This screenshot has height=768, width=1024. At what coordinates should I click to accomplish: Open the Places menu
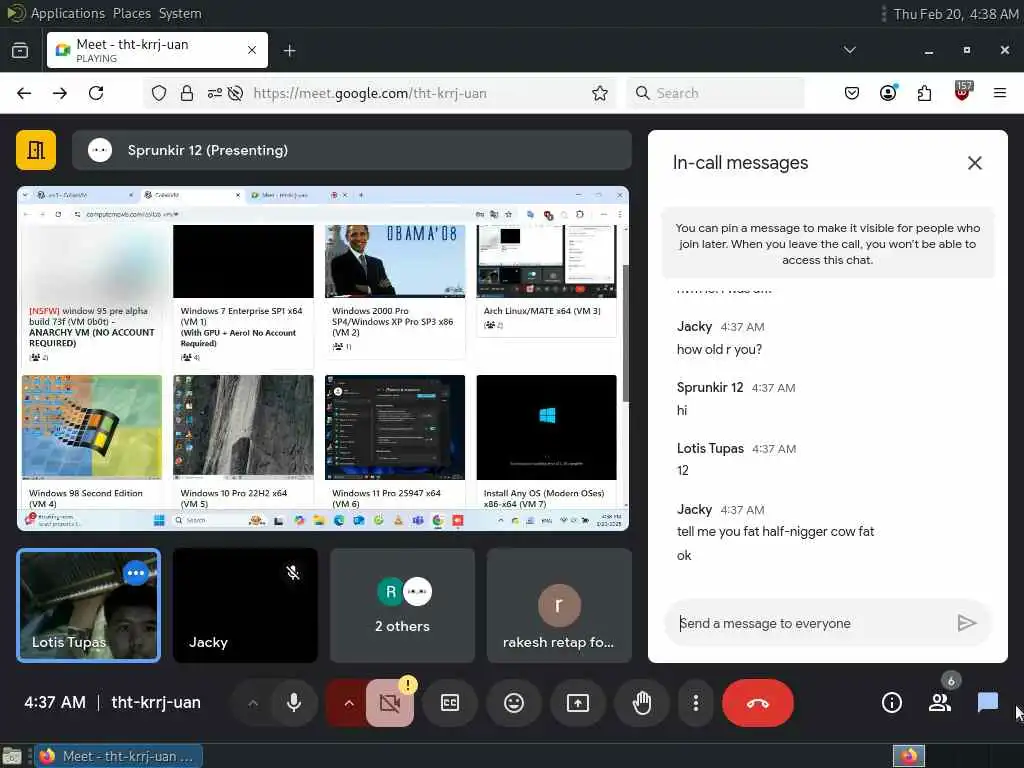(x=132, y=13)
